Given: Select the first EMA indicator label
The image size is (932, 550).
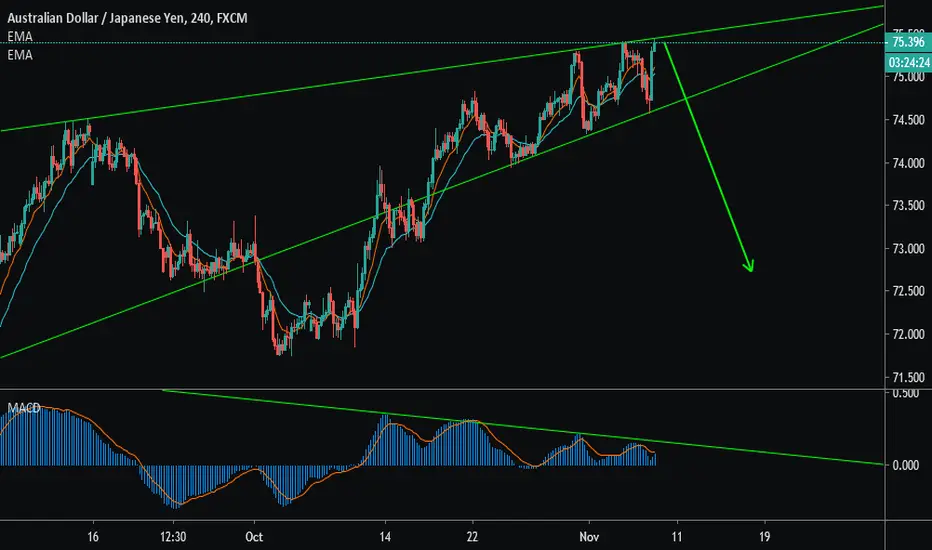Looking at the screenshot, I should tap(20, 37).
